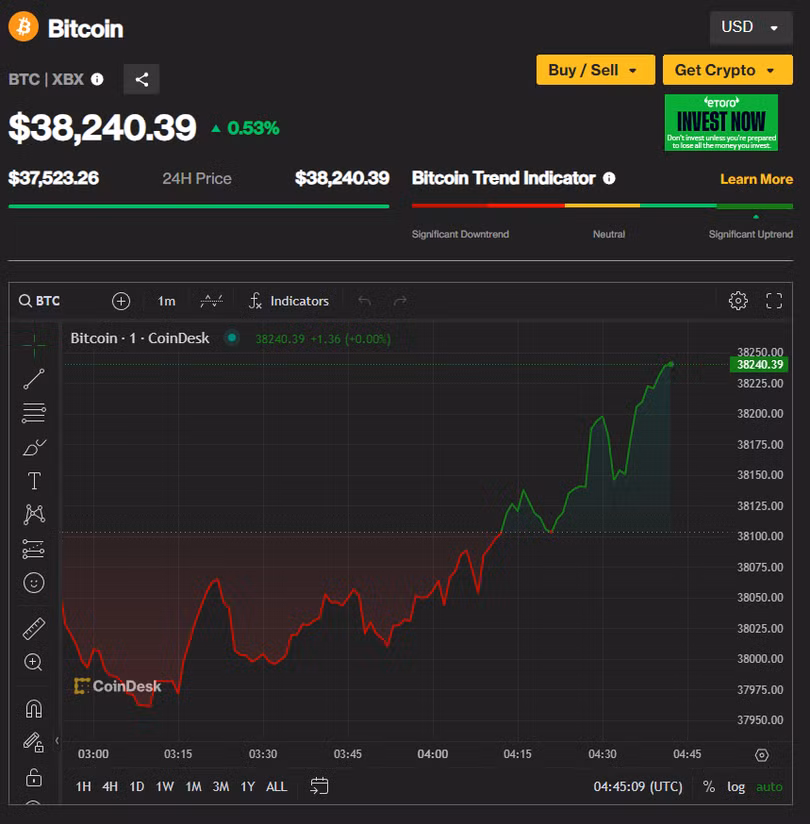
Task: Toggle logarithmic scale with log
Action: coord(736,787)
